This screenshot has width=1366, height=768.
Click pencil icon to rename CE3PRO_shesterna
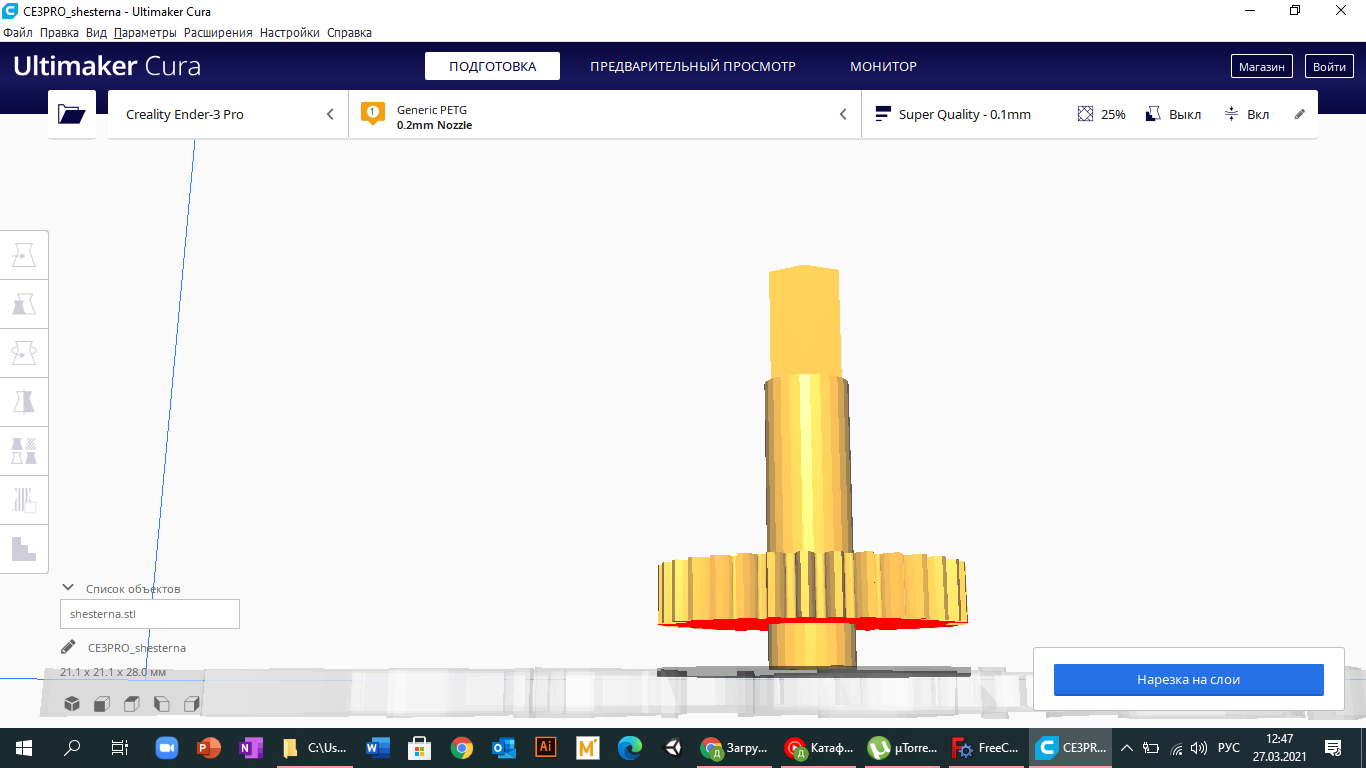click(68, 647)
